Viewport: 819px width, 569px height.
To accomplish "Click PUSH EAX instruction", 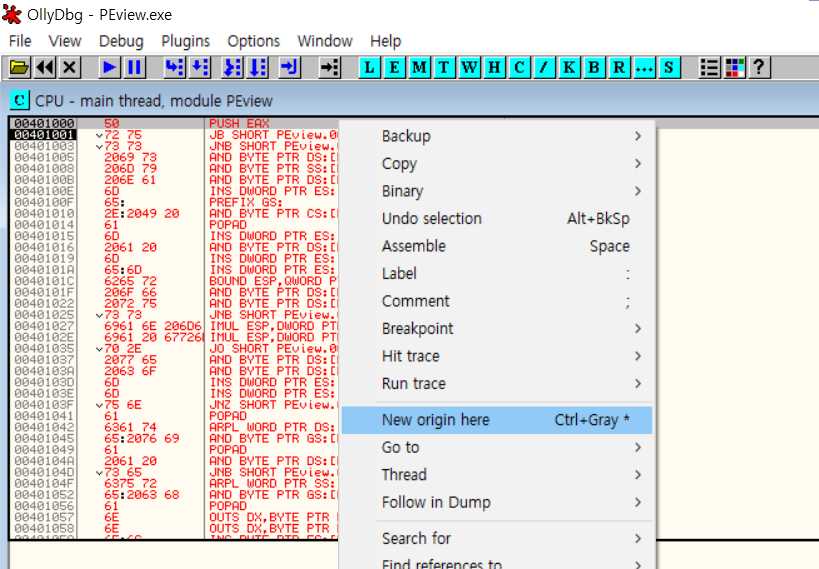I will pyautogui.click(x=239, y=123).
